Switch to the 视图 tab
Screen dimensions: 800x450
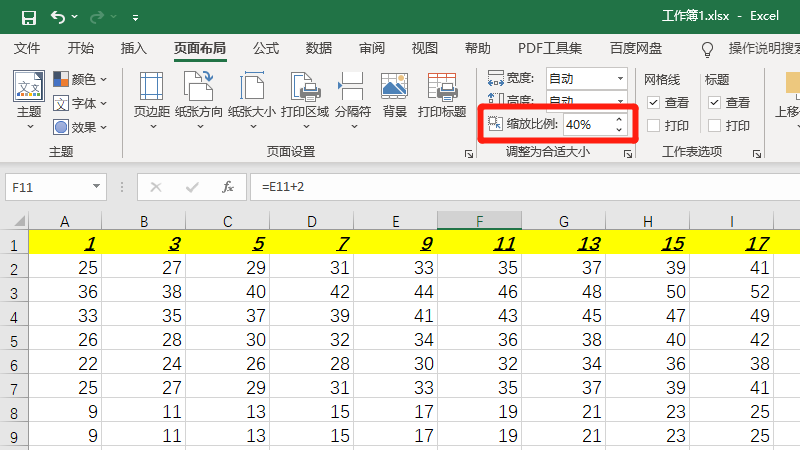click(x=424, y=48)
